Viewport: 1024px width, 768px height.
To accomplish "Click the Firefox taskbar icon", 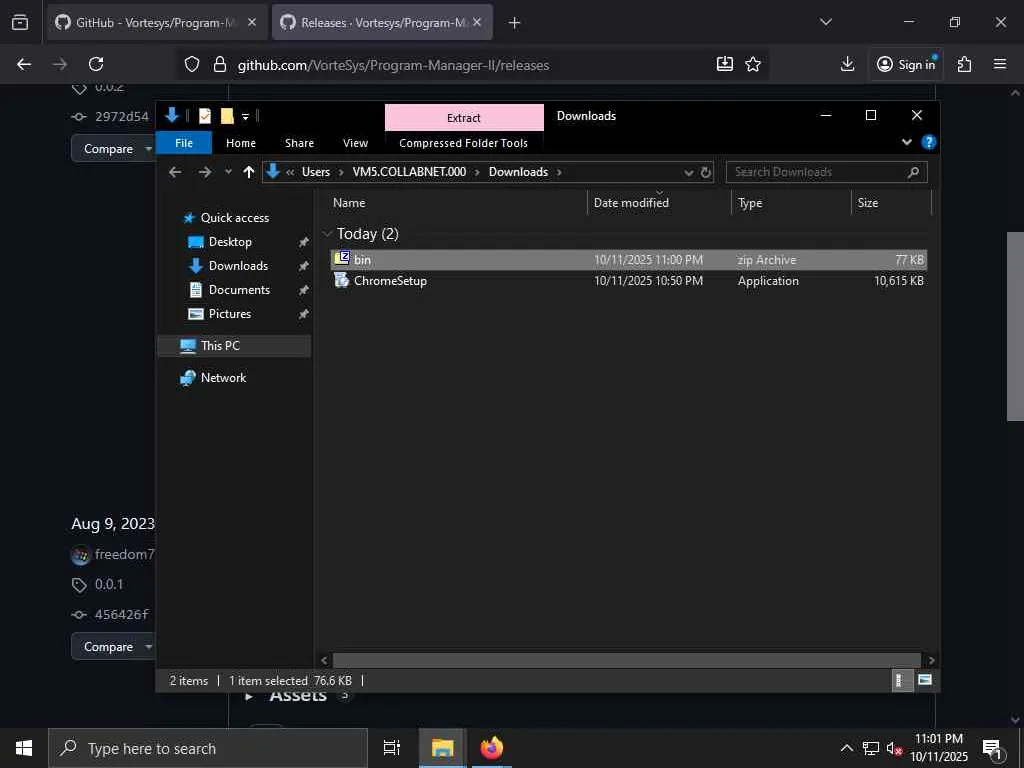I will pyautogui.click(x=492, y=748).
